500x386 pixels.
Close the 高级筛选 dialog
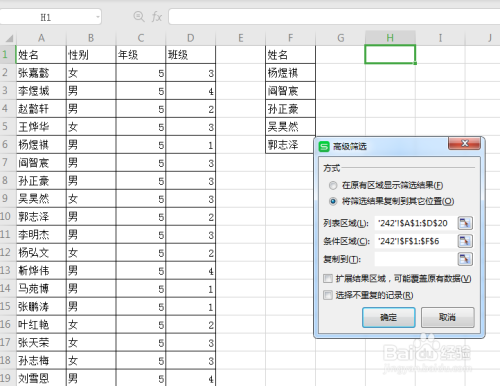pyautogui.click(x=465, y=144)
